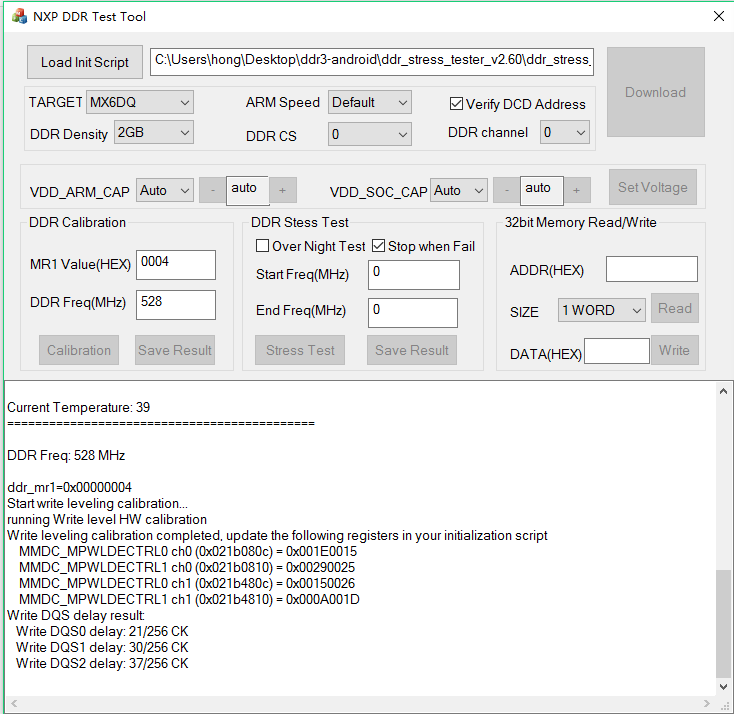The width and height of the screenshot is (734, 714).
Task: Click the VDD_ARM_CAP auto value field
Action: [x=248, y=190]
